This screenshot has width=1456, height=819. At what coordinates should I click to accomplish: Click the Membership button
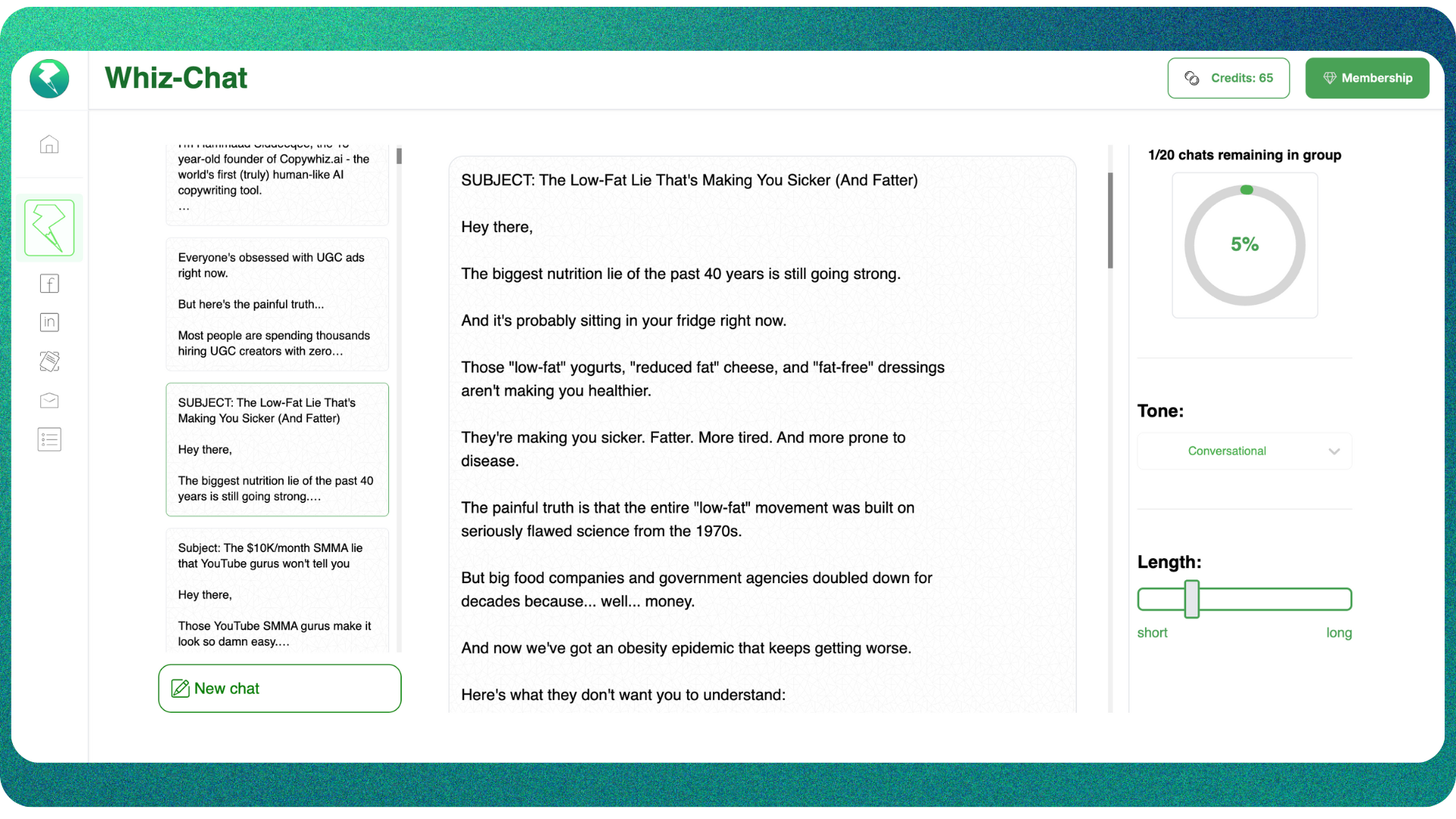click(x=1367, y=78)
